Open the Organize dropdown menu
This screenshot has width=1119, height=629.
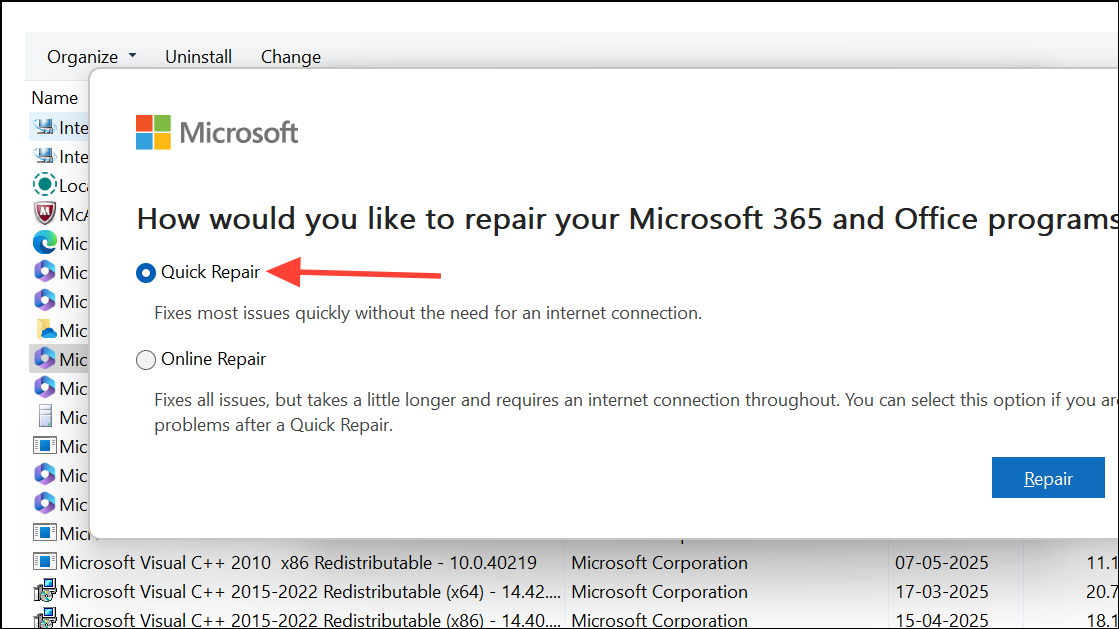pyautogui.click(x=91, y=57)
